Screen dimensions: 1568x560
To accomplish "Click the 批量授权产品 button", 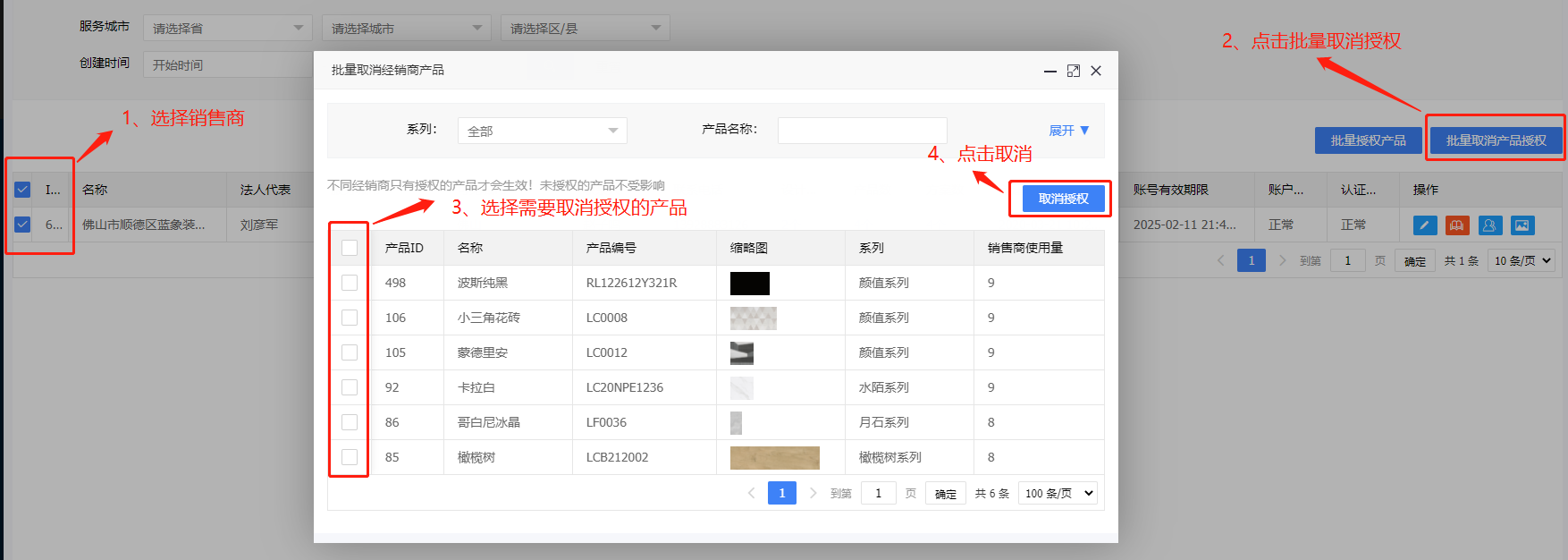I will click(1368, 140).
